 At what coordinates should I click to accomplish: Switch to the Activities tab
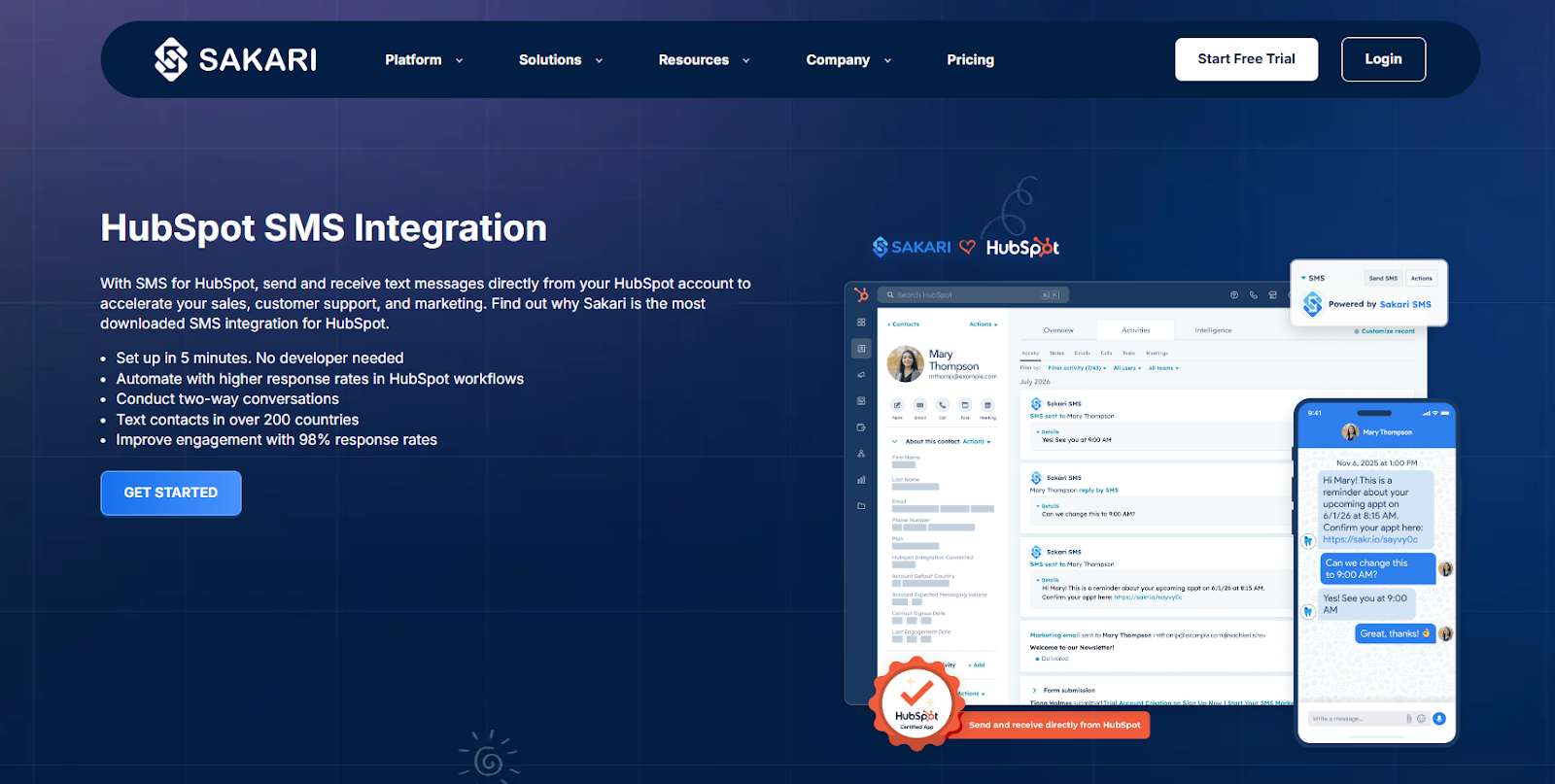click(1135, 330)
